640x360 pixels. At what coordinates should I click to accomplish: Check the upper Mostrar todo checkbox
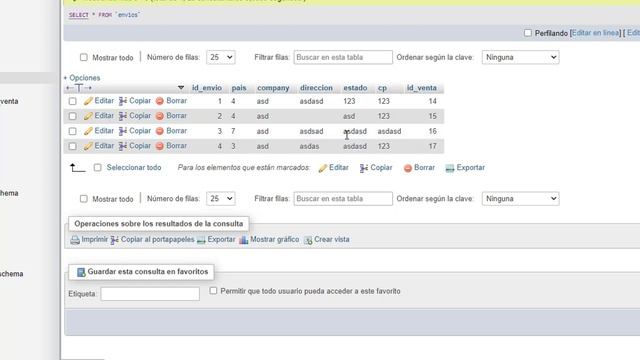click(84, 58)
